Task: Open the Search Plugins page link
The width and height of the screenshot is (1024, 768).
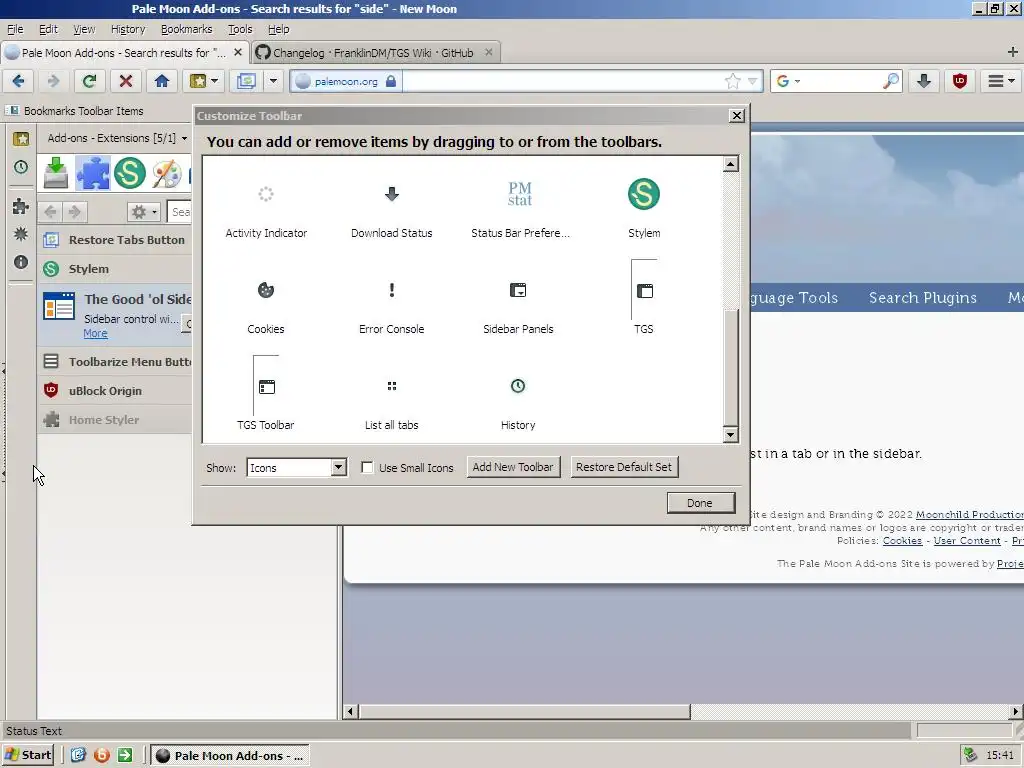Action: [x=923, y=298]
